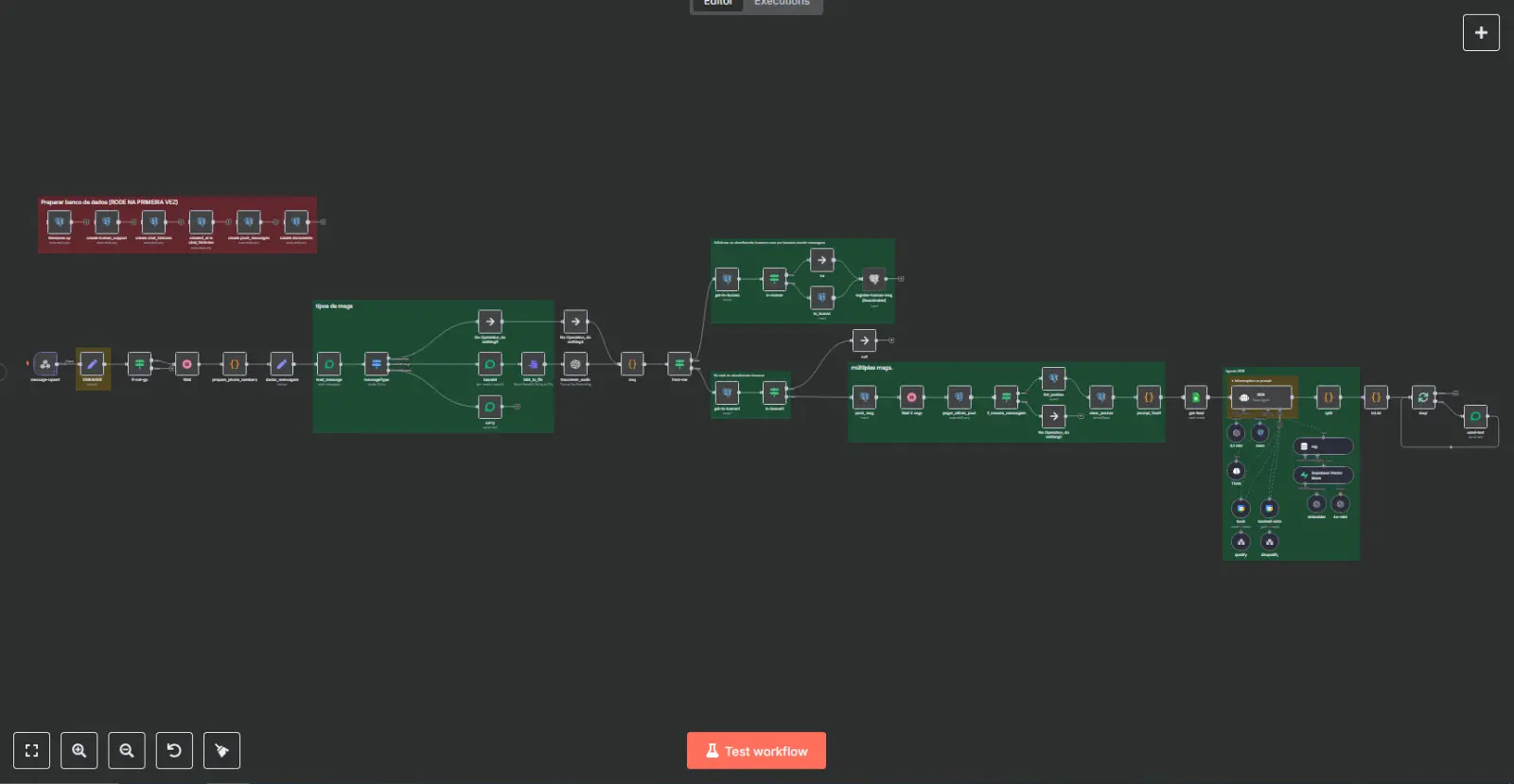This screenshot has width=1514, height=784.
Task: Click the 'múltiplas msgs.' sticky note title
Action: pyautogui.click(x=871, y=368)
